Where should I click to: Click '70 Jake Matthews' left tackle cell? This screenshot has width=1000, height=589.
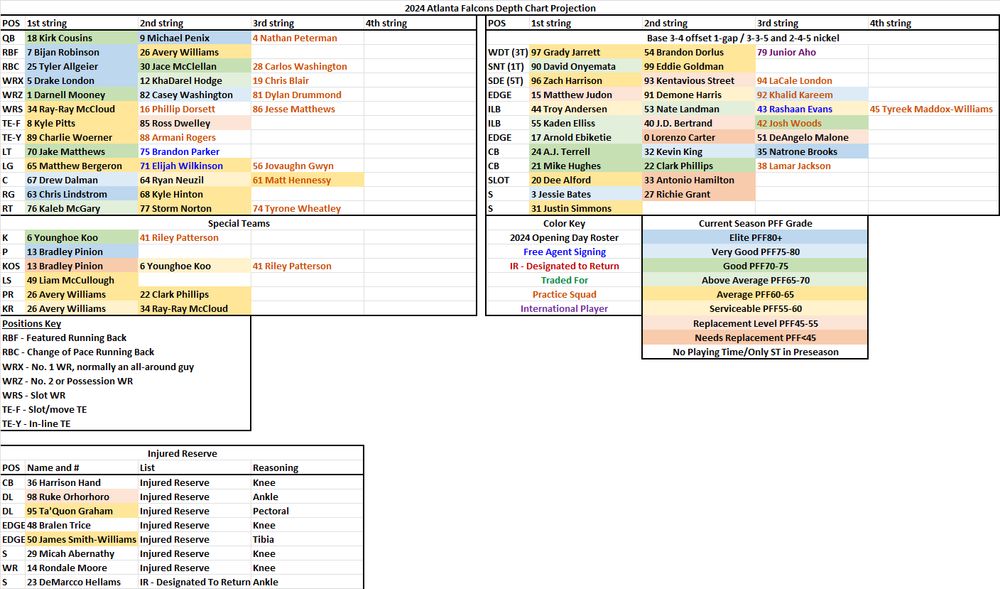[x=82, y=152]
